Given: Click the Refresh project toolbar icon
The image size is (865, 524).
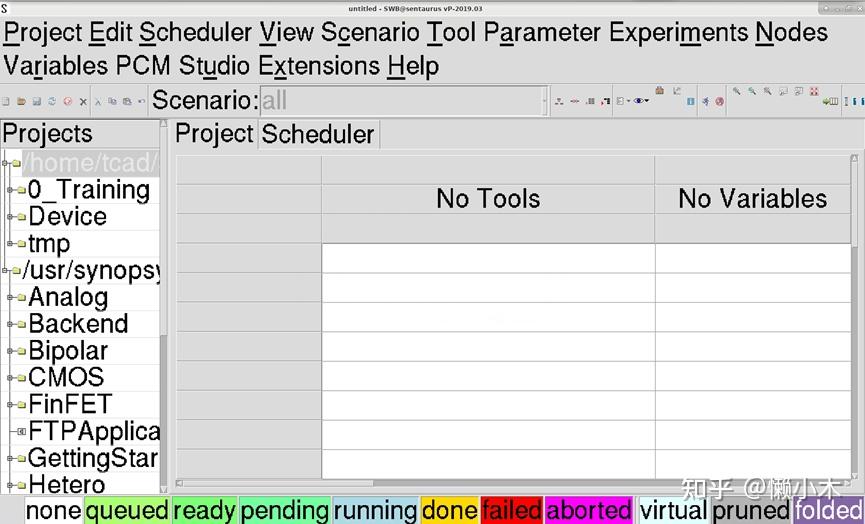Looking at the screenshot, I should coord(52,101).
